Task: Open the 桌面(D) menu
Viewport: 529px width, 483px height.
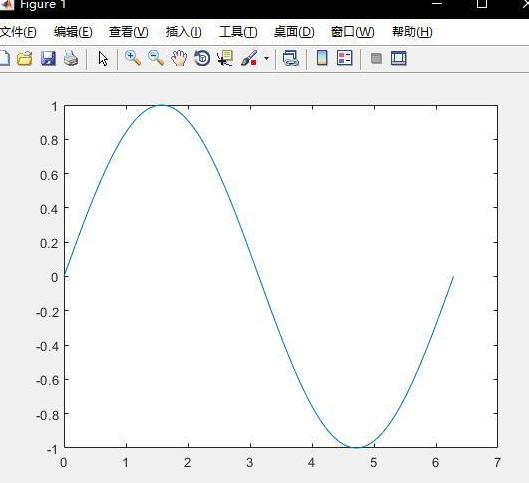Action: tap(294, 32)
